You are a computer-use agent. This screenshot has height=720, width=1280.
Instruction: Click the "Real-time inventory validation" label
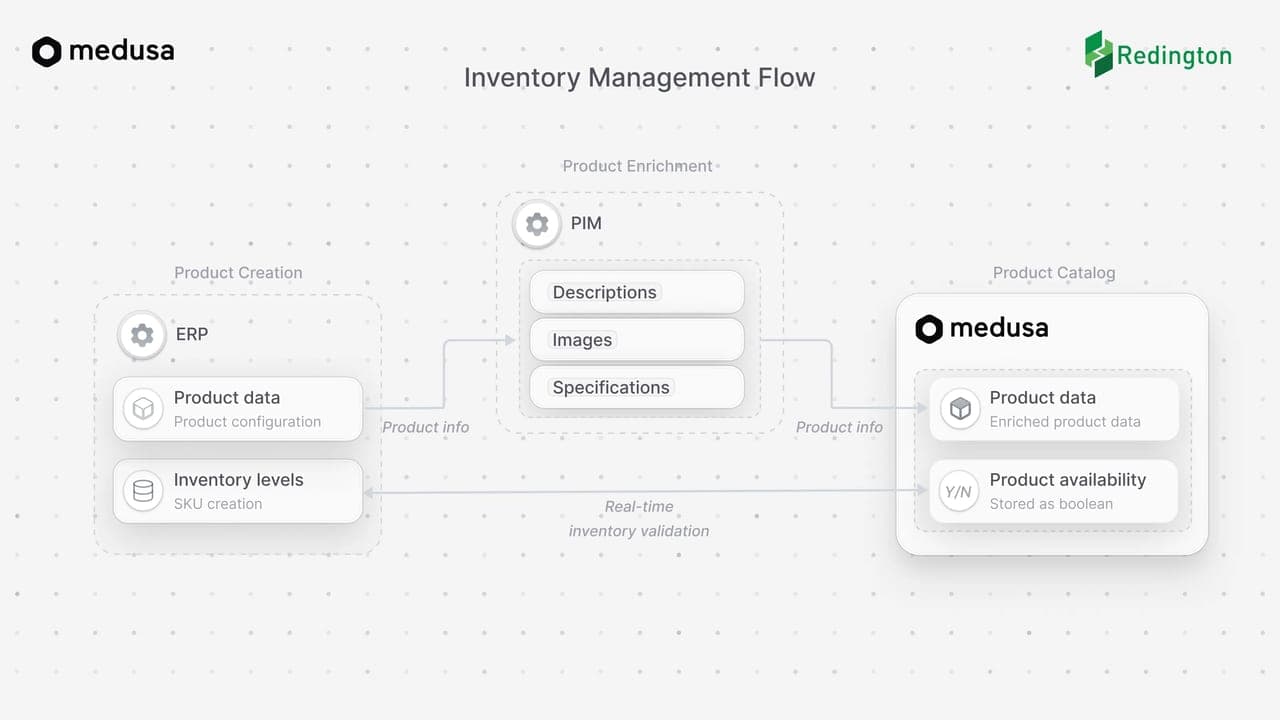click(x=639, y=519)
